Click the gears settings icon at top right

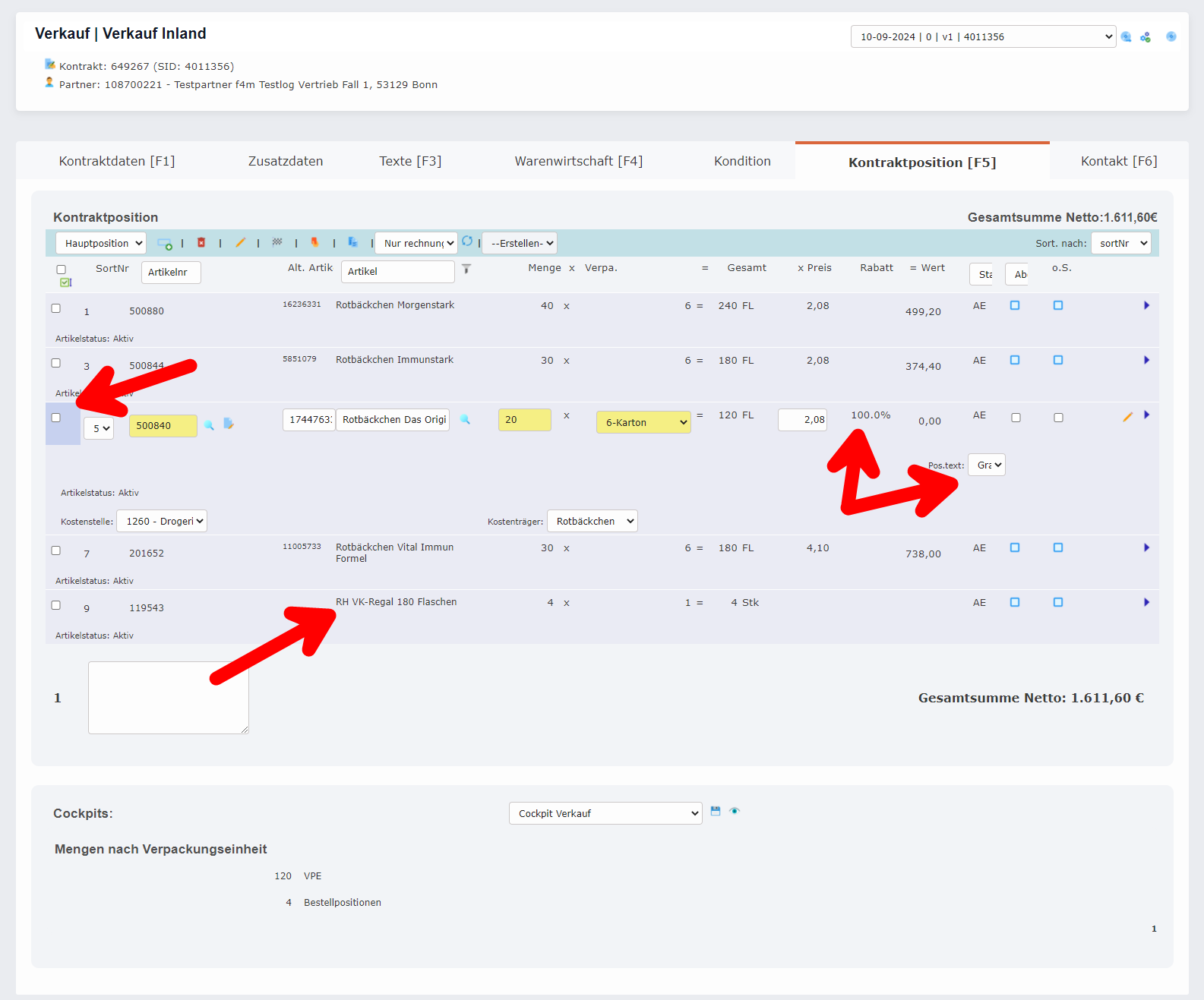1146,37
